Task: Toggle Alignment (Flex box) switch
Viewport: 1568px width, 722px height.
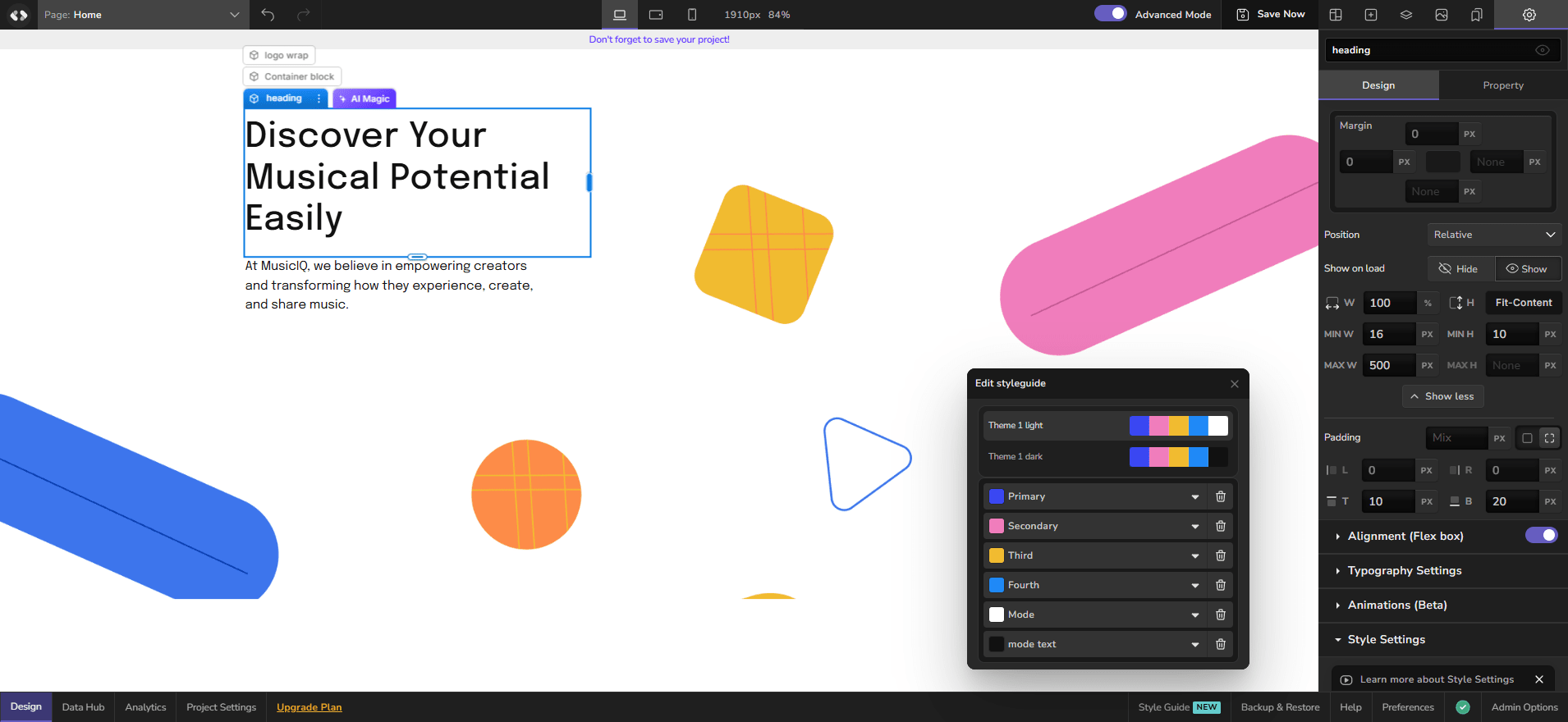Action: 1541,535
